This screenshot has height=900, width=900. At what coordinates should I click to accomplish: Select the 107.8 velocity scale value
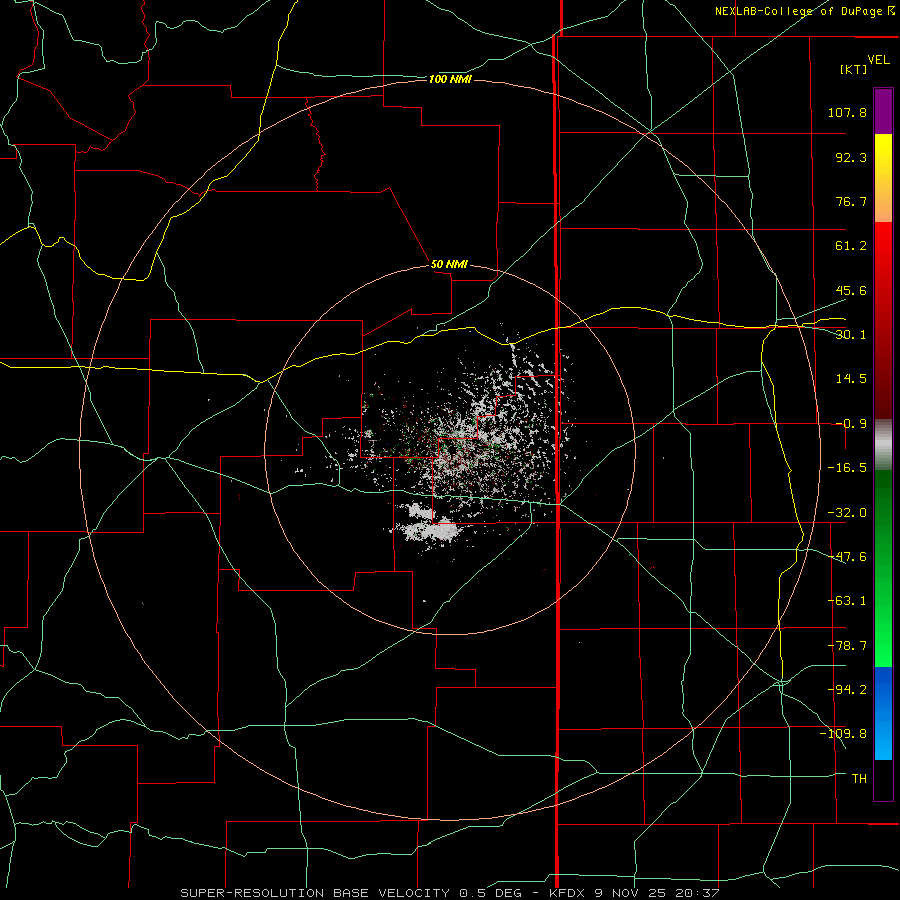click(847, 112)
